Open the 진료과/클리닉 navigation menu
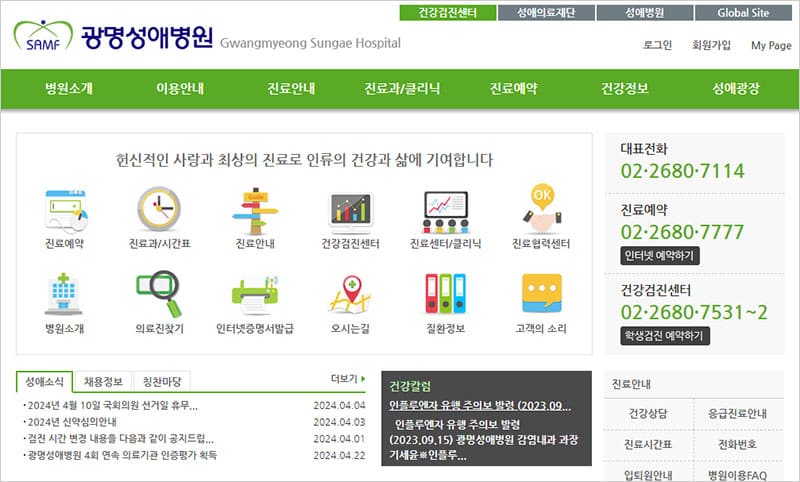Viewport: 800px width, 482px height. (x=402, y=89)
